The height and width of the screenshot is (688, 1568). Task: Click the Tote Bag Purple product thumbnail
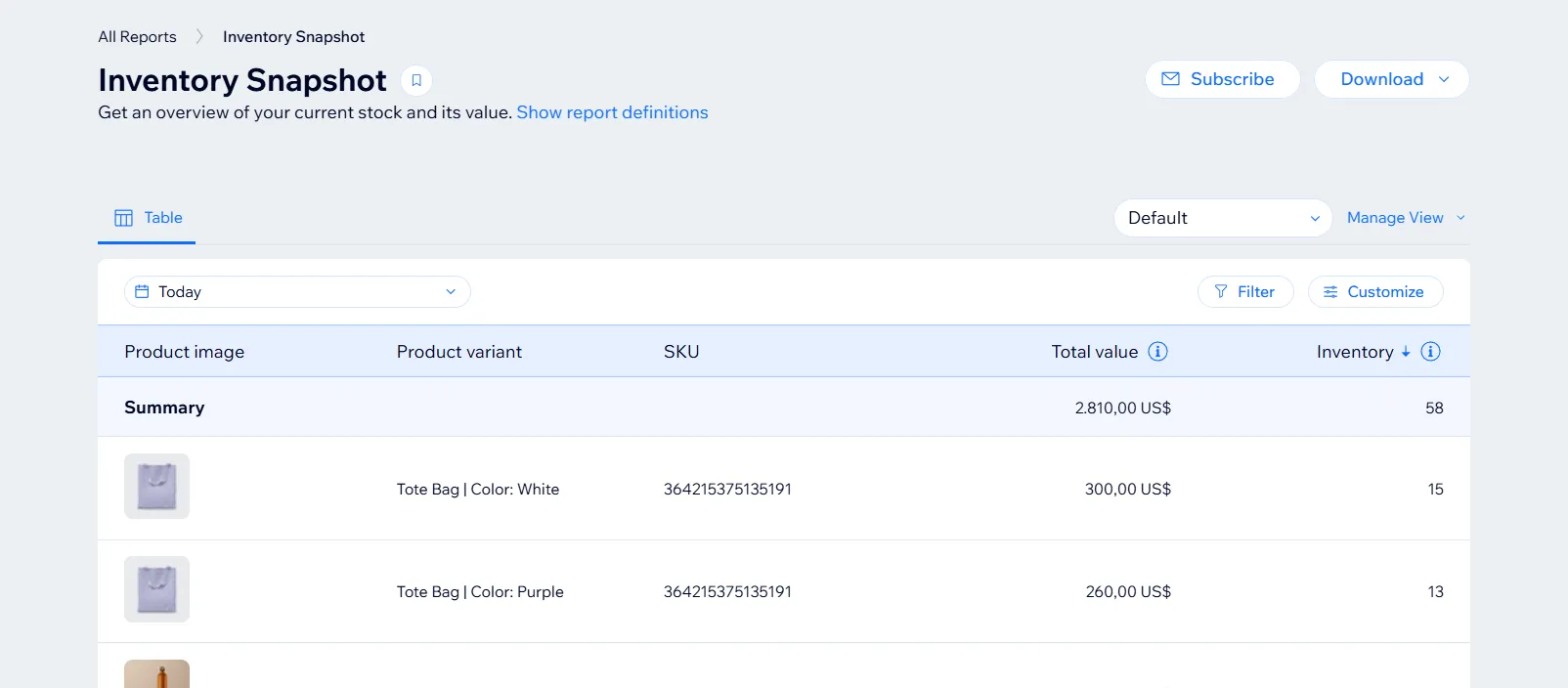[156, 589]
